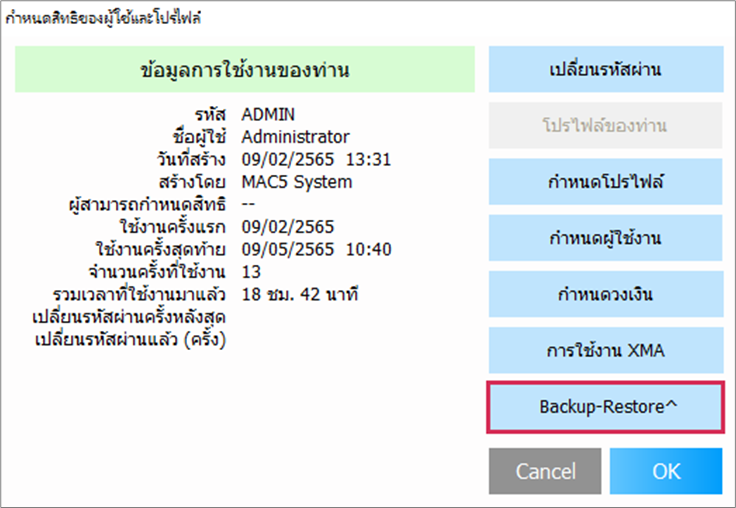Open กำหนดโปรไฟล์ profile settings
Image resolution: width=736 pixels, height=508 pixels.
[x=606, y=182]
